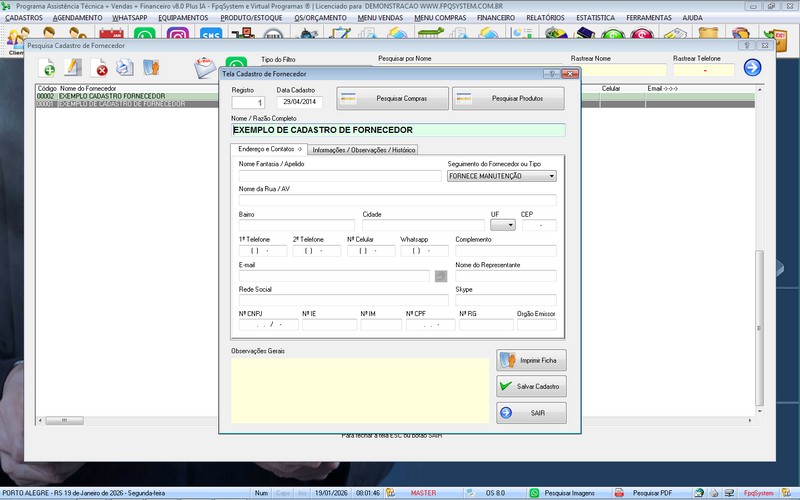Click the new supplier add icon
Image resolution: width=800 pixels, height=500 pixels.
47,68
